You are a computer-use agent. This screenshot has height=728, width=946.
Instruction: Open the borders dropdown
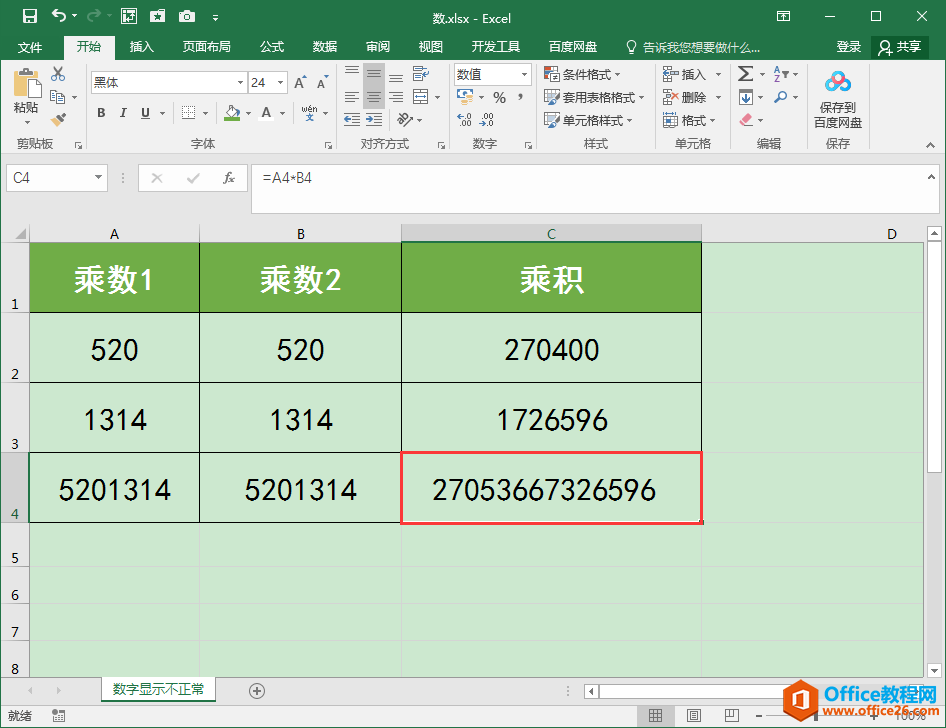pos(205,113)
